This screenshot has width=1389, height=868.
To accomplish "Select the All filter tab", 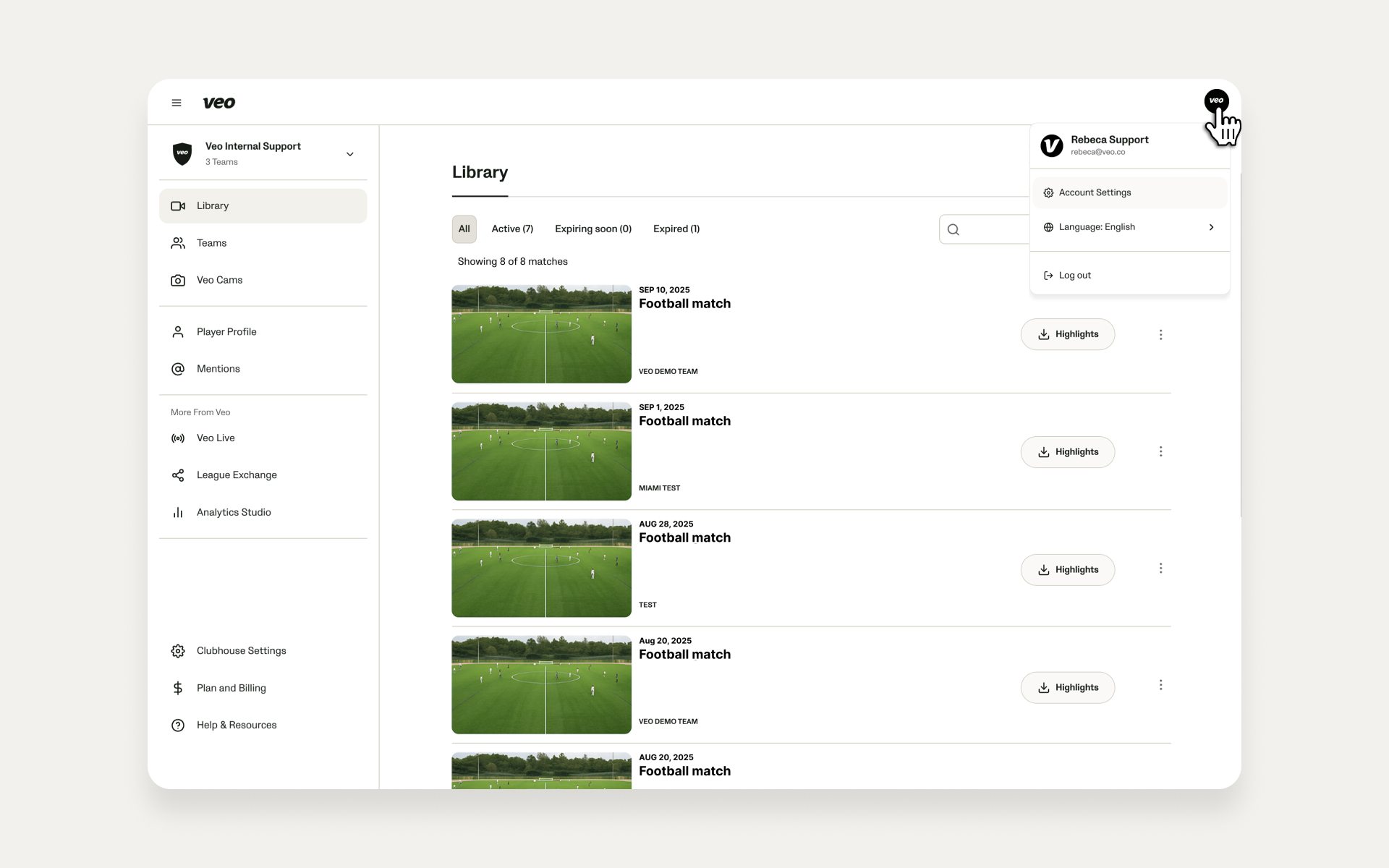I will (x=464, y=229).
